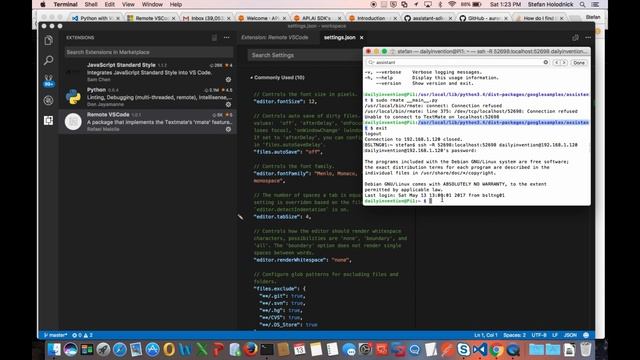Go to next match in Terminal find bar
640x360 pixels.
click(564, 62)
